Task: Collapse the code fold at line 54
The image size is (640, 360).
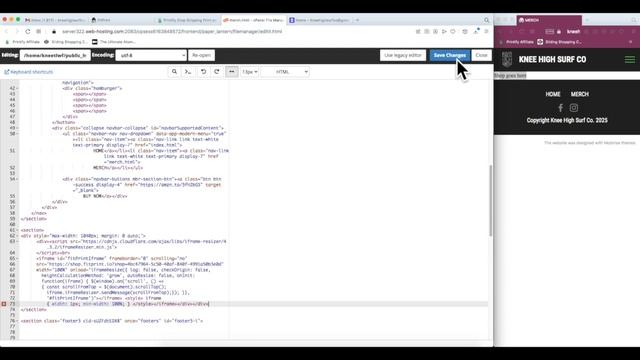Action: coord(17,179)
